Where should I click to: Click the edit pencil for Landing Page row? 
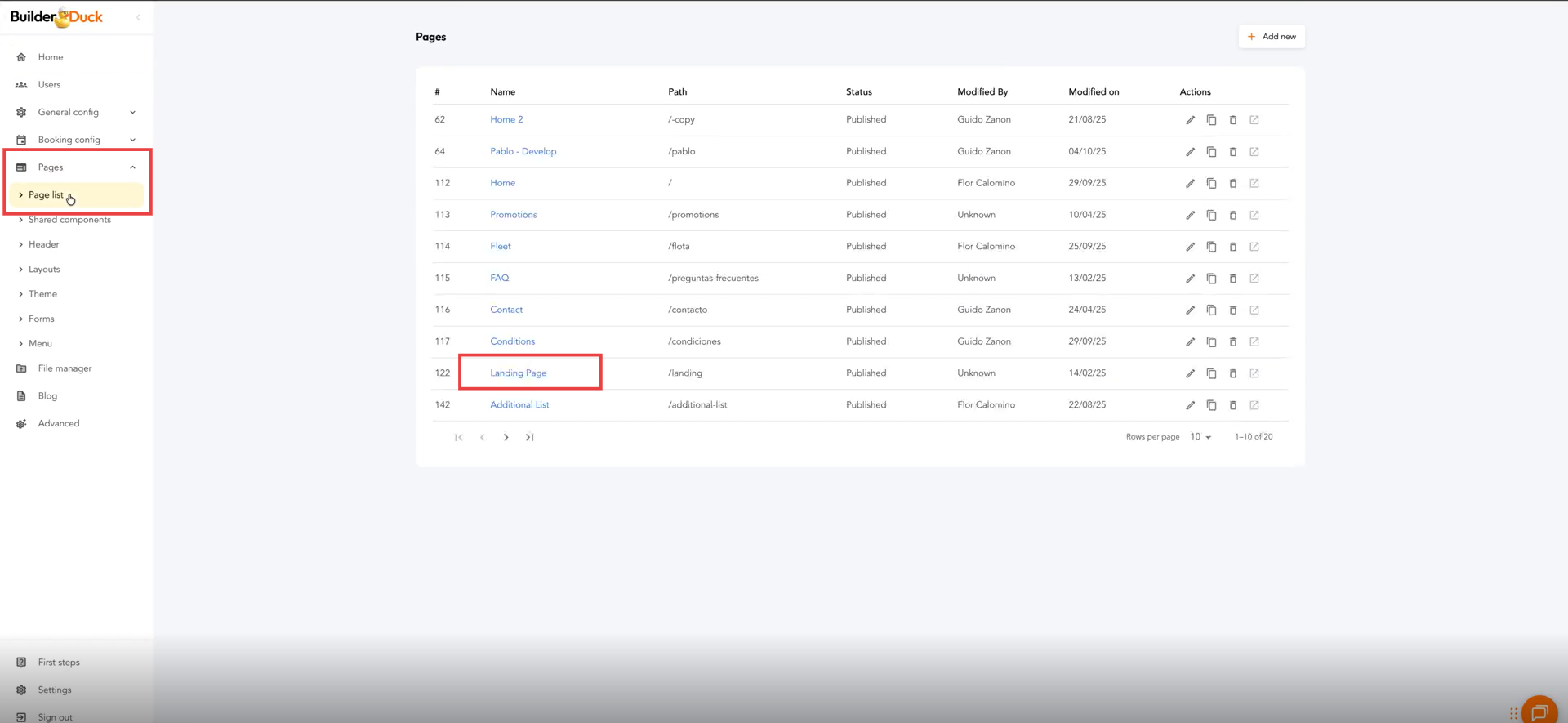pyautogui.click(x=1190, y=373)
